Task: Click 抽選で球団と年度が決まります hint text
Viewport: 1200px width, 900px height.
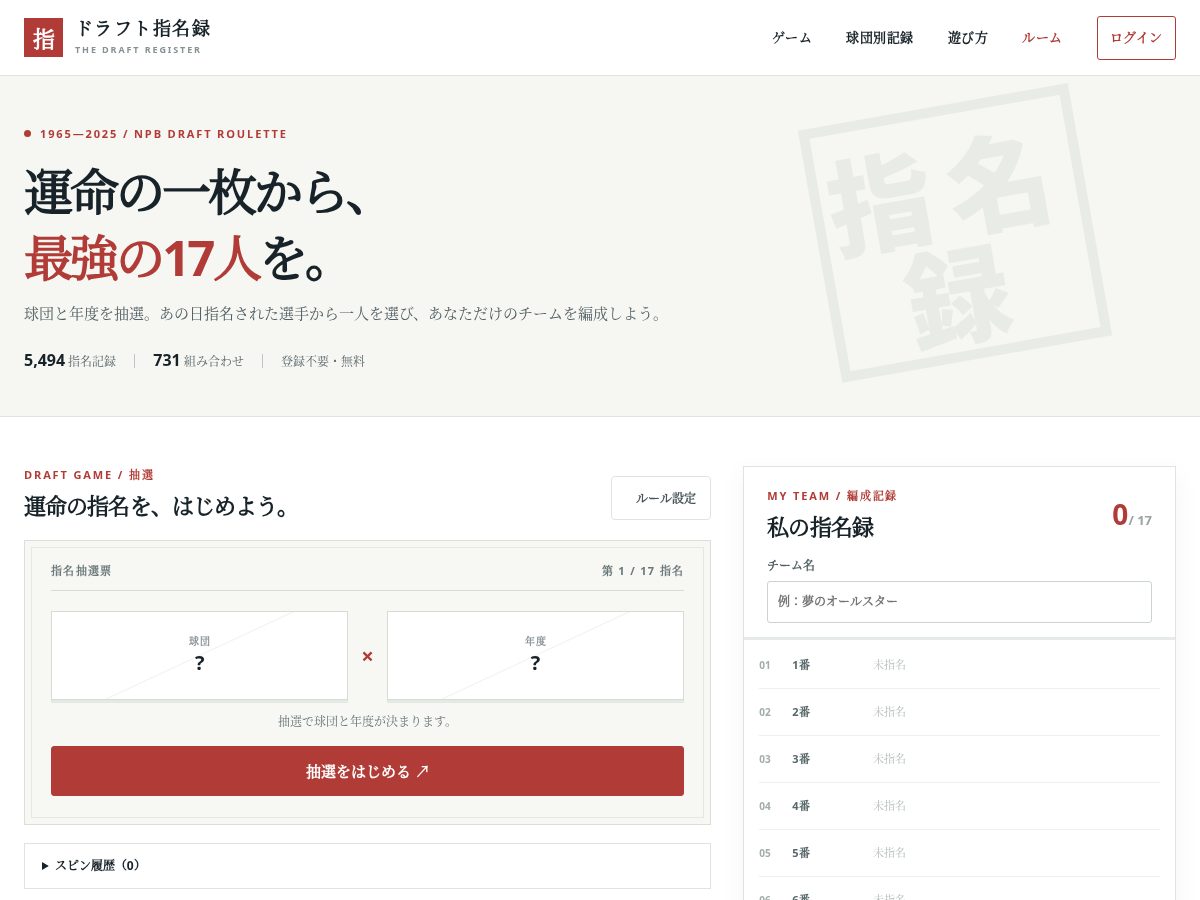Action: click(367, 721)
